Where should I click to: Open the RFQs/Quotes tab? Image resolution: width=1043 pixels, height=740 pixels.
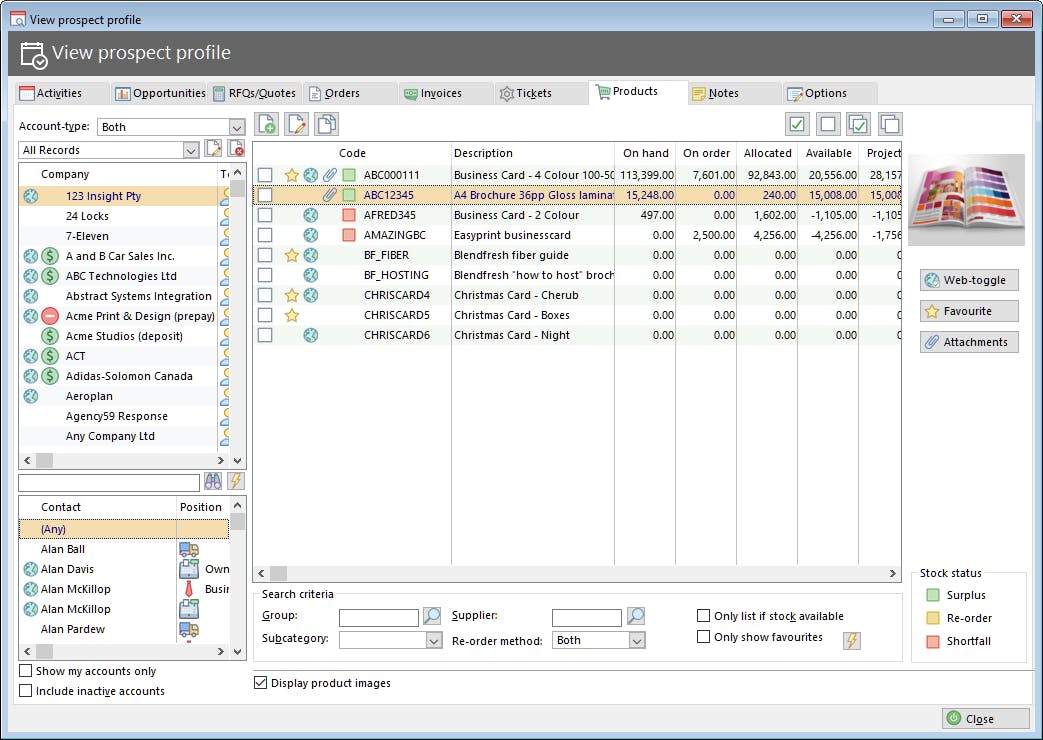(x=255, y=93)
